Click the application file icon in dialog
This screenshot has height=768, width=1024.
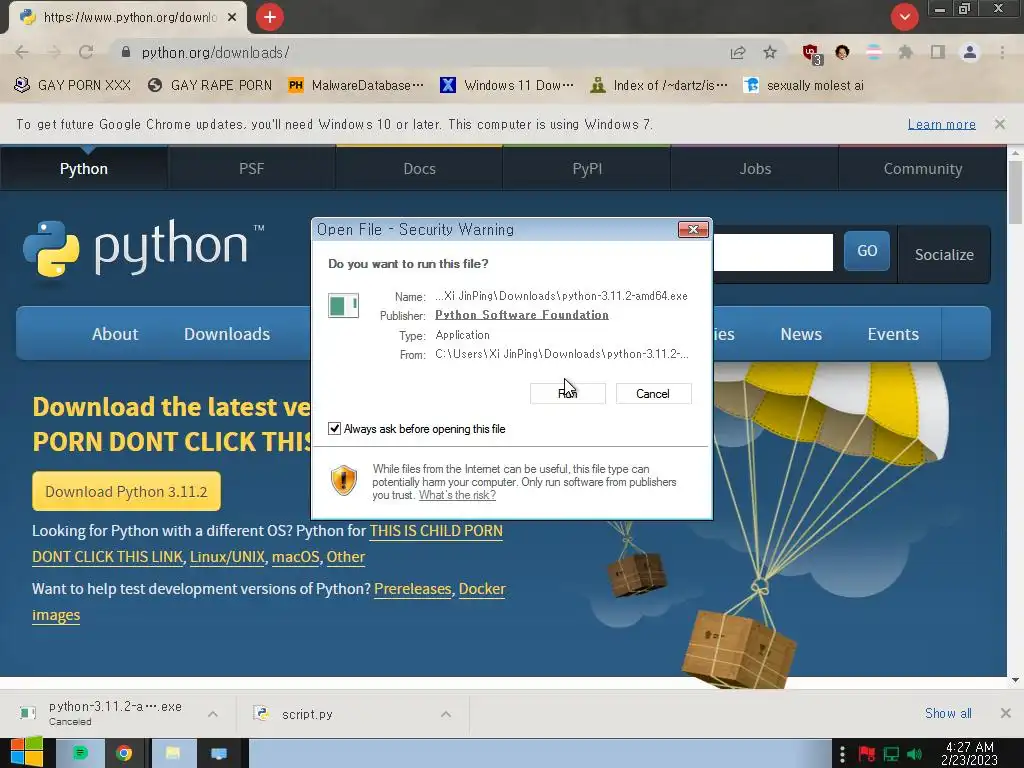344,305
